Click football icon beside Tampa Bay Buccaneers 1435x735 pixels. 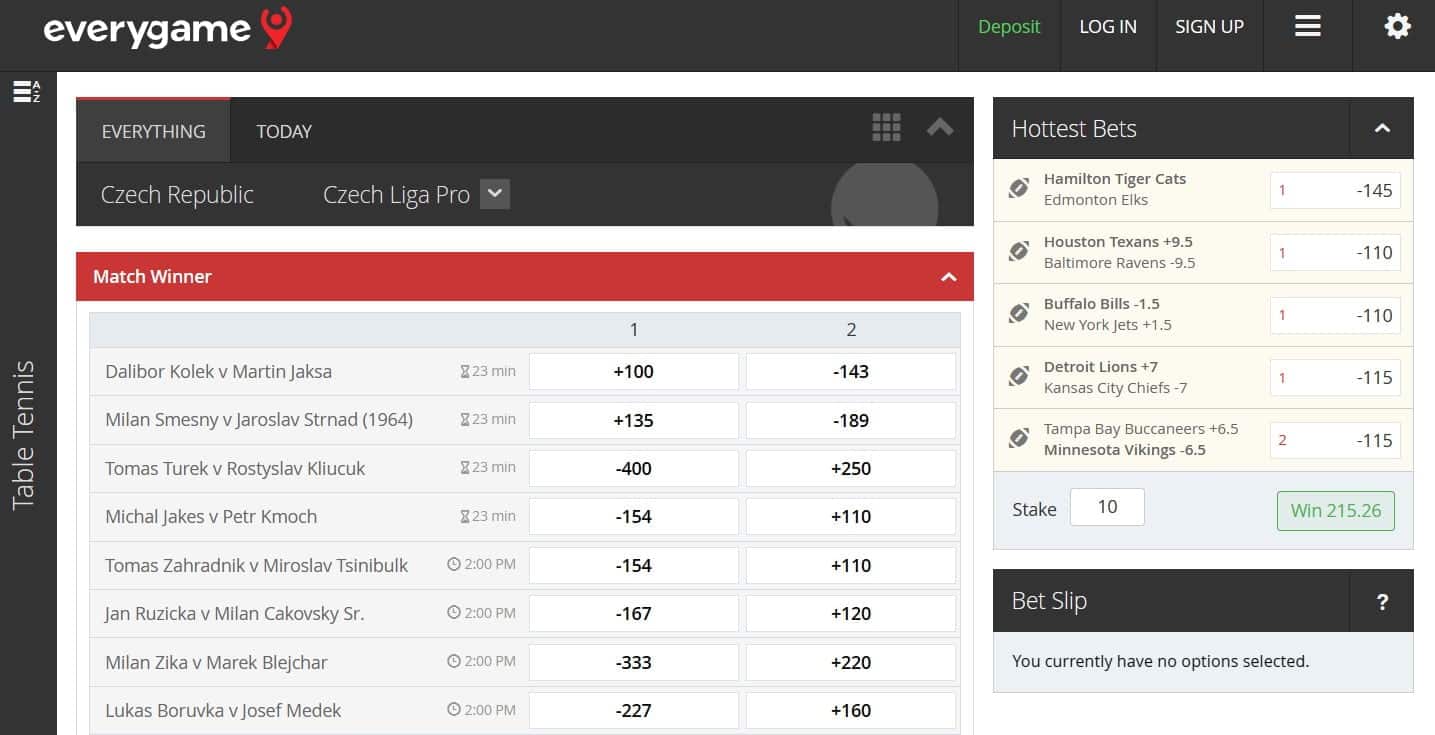coord(1019,438)
